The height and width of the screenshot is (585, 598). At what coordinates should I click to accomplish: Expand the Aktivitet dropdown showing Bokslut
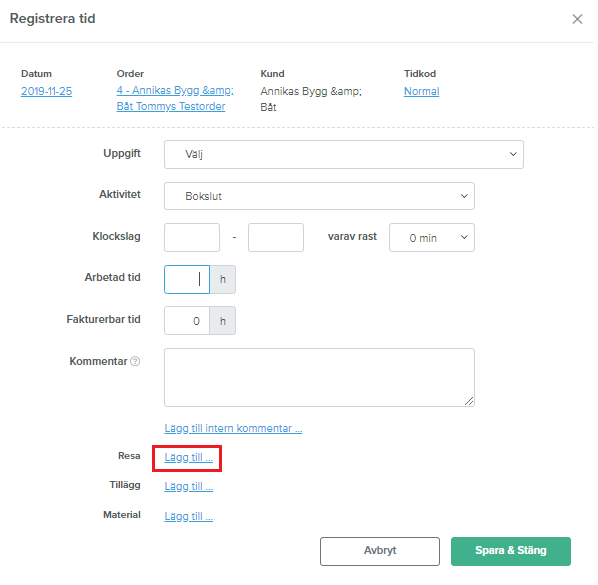(319, 196)
